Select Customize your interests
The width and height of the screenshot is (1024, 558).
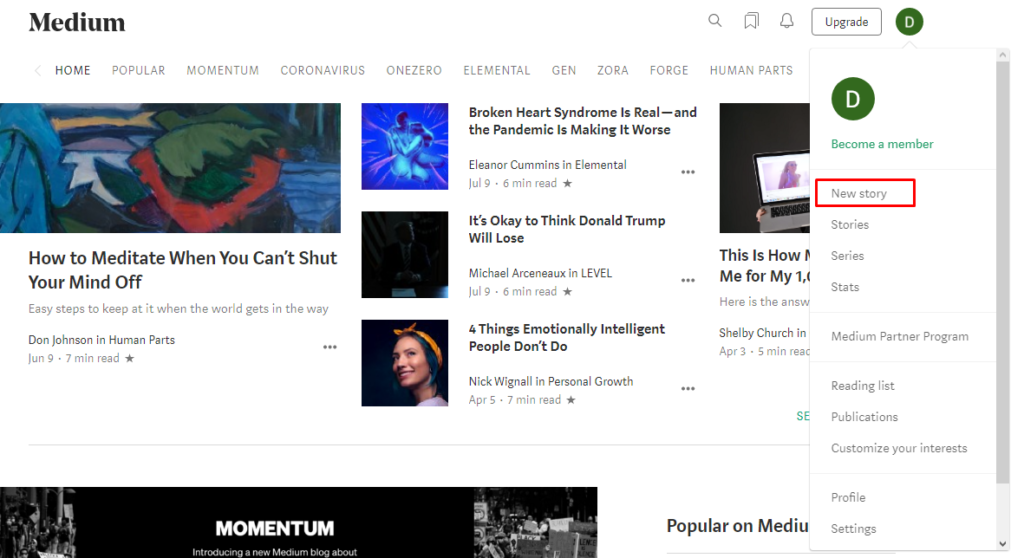pos(899,448)
